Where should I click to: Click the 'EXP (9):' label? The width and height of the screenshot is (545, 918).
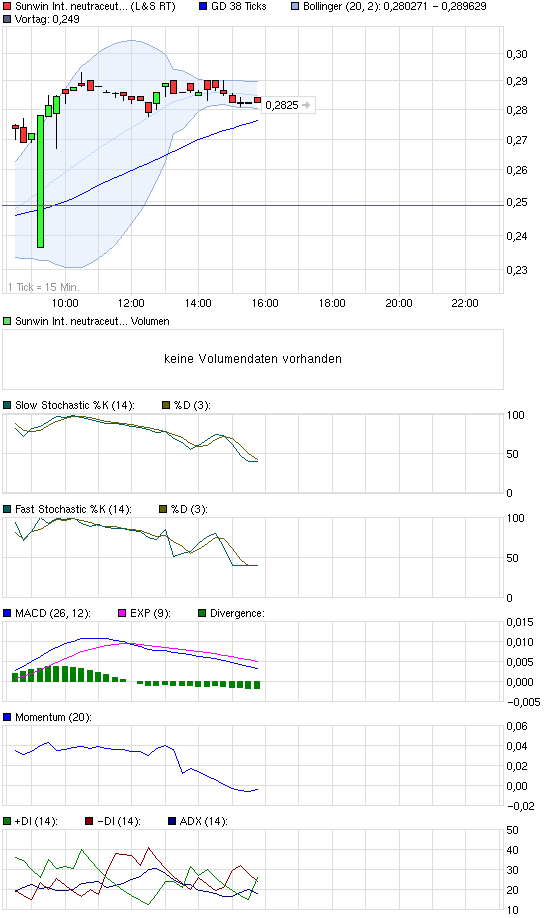click(150, 613)
